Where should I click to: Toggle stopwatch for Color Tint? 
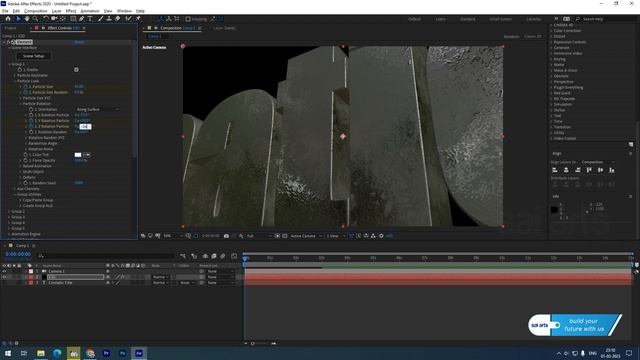pos(25,155)
